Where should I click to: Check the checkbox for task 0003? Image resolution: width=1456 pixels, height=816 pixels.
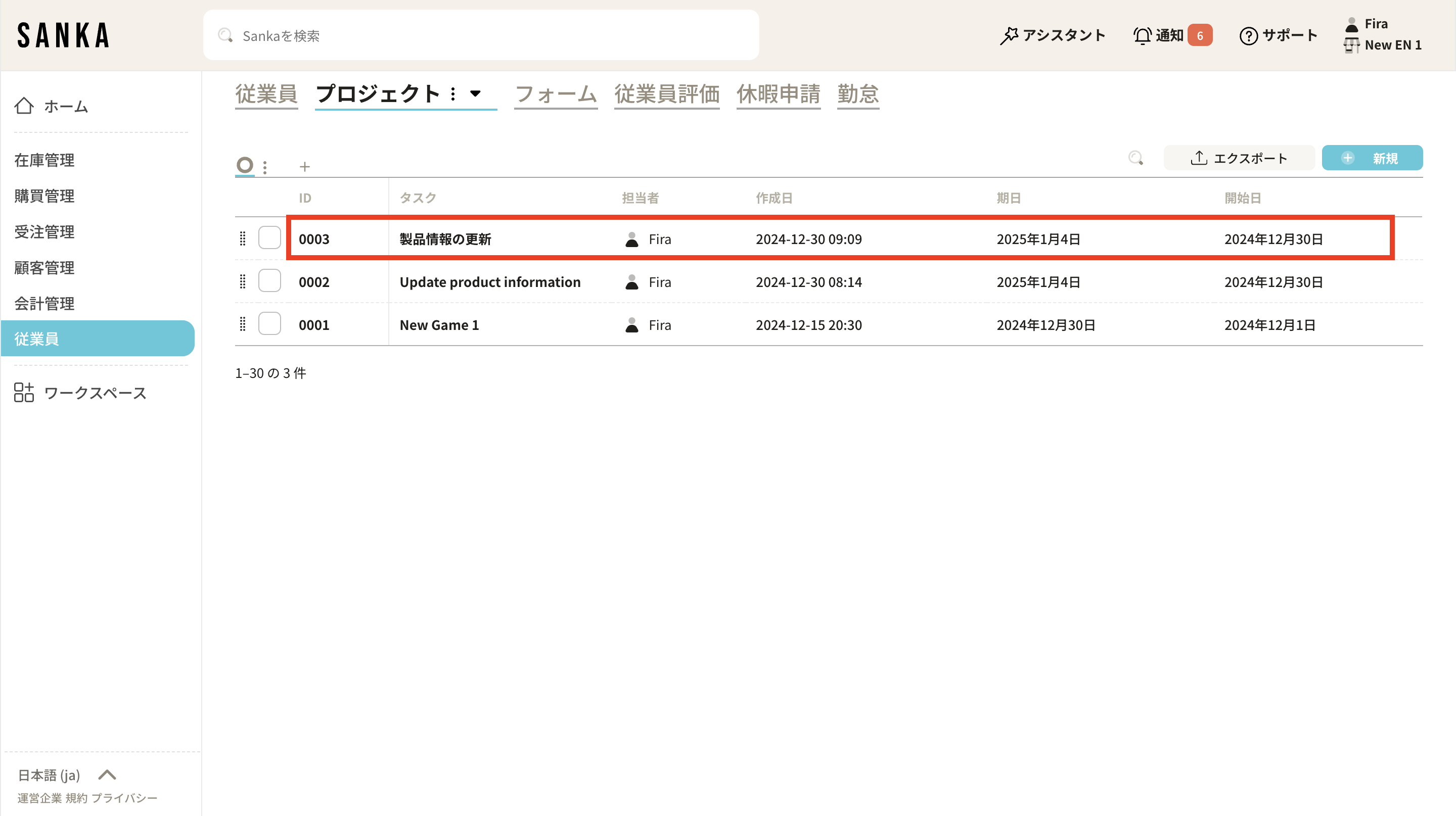pyautogui.click(x=269, y=238)
